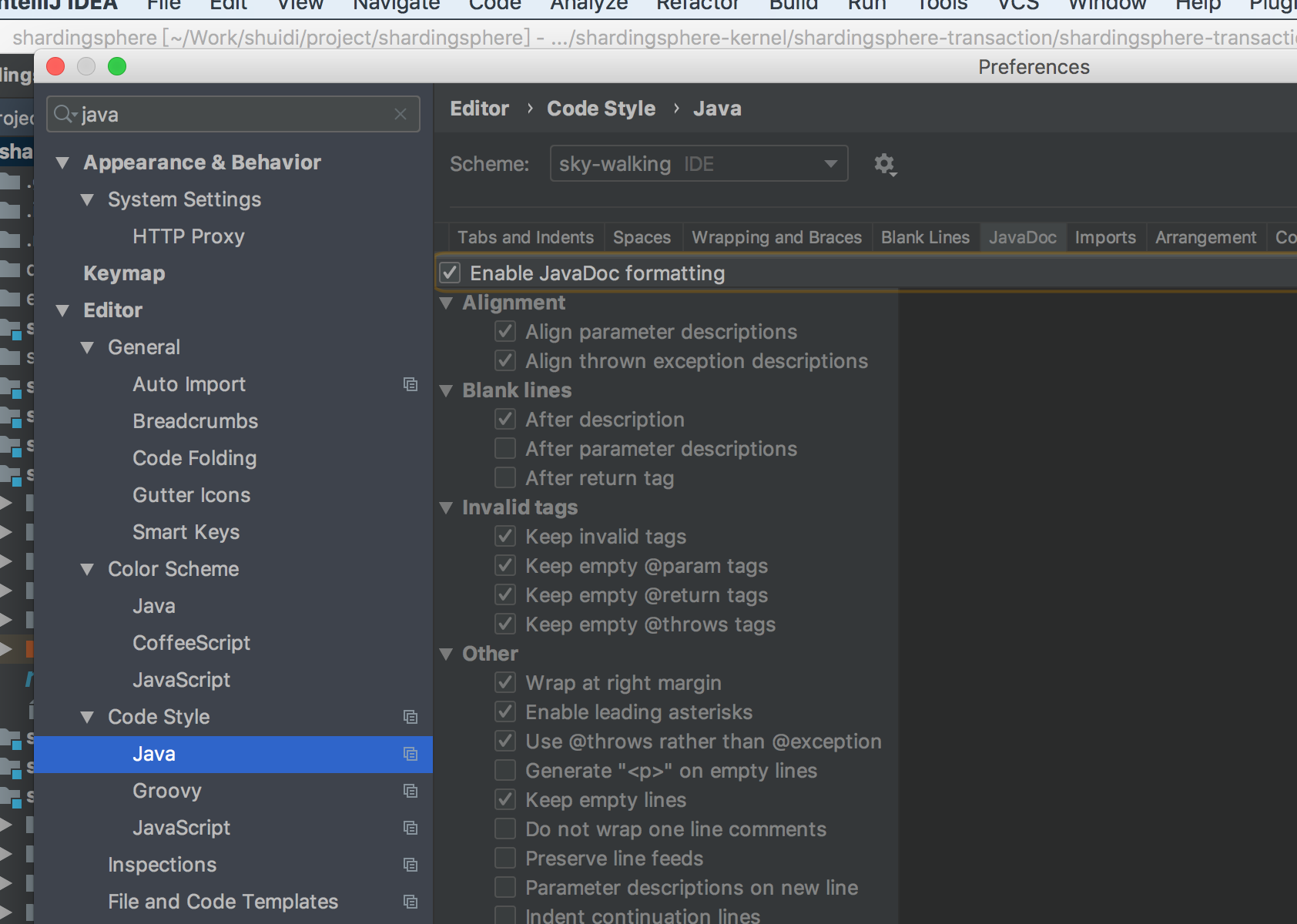
Task: Click project-level icon beside Groovy
Action: [x=411, y=791]
